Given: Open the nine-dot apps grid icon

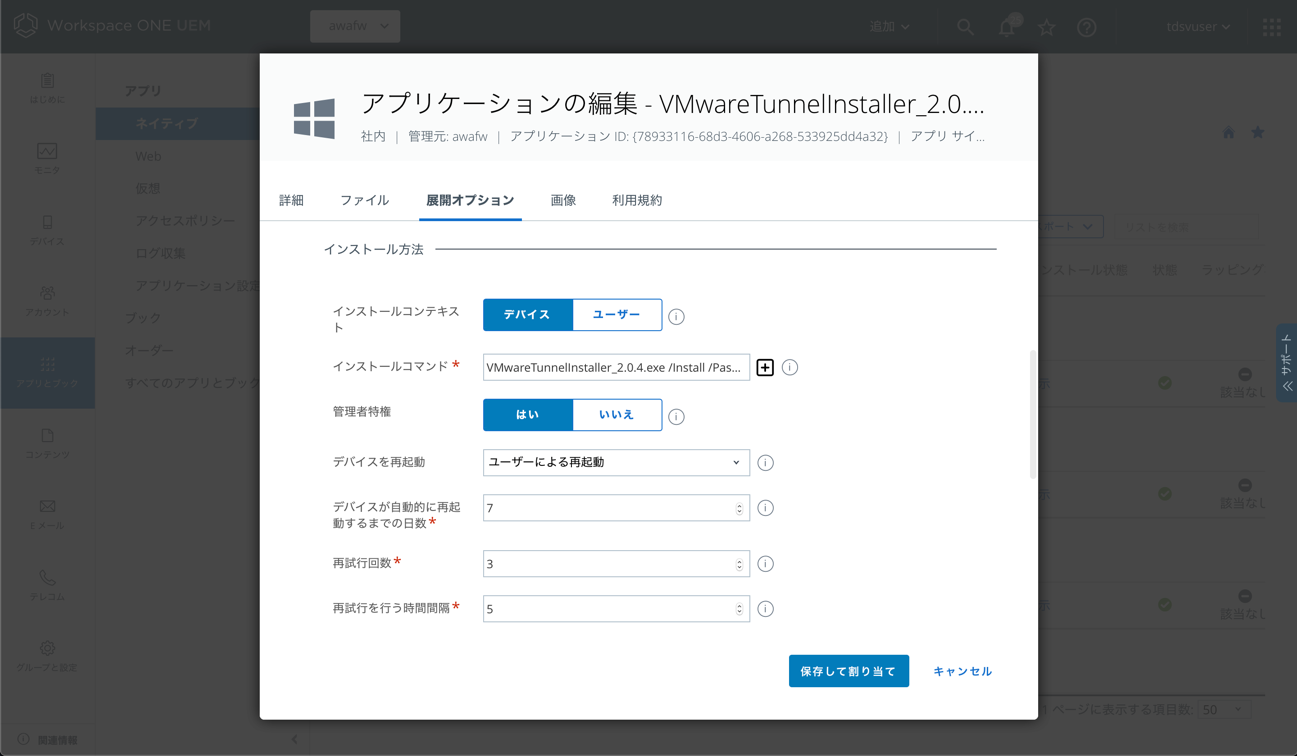Looking at the screenshot, I should [x=1272, y=27].
